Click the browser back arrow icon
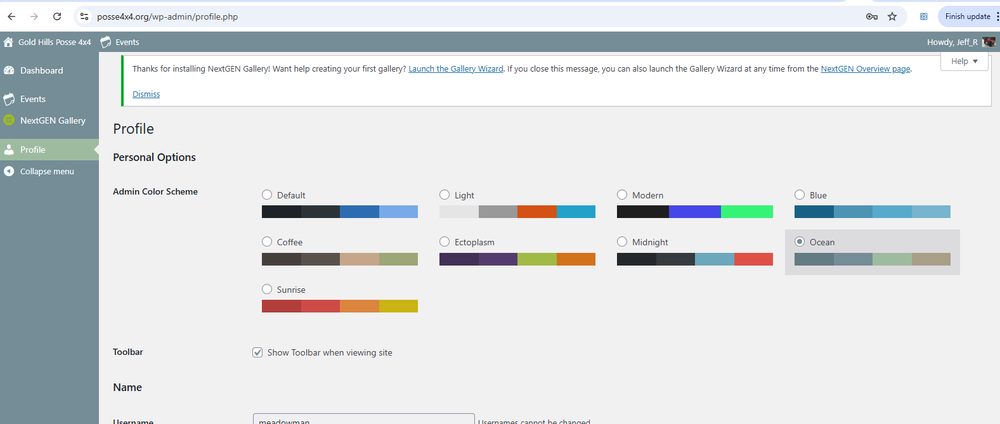 click(x=11, y=17)
